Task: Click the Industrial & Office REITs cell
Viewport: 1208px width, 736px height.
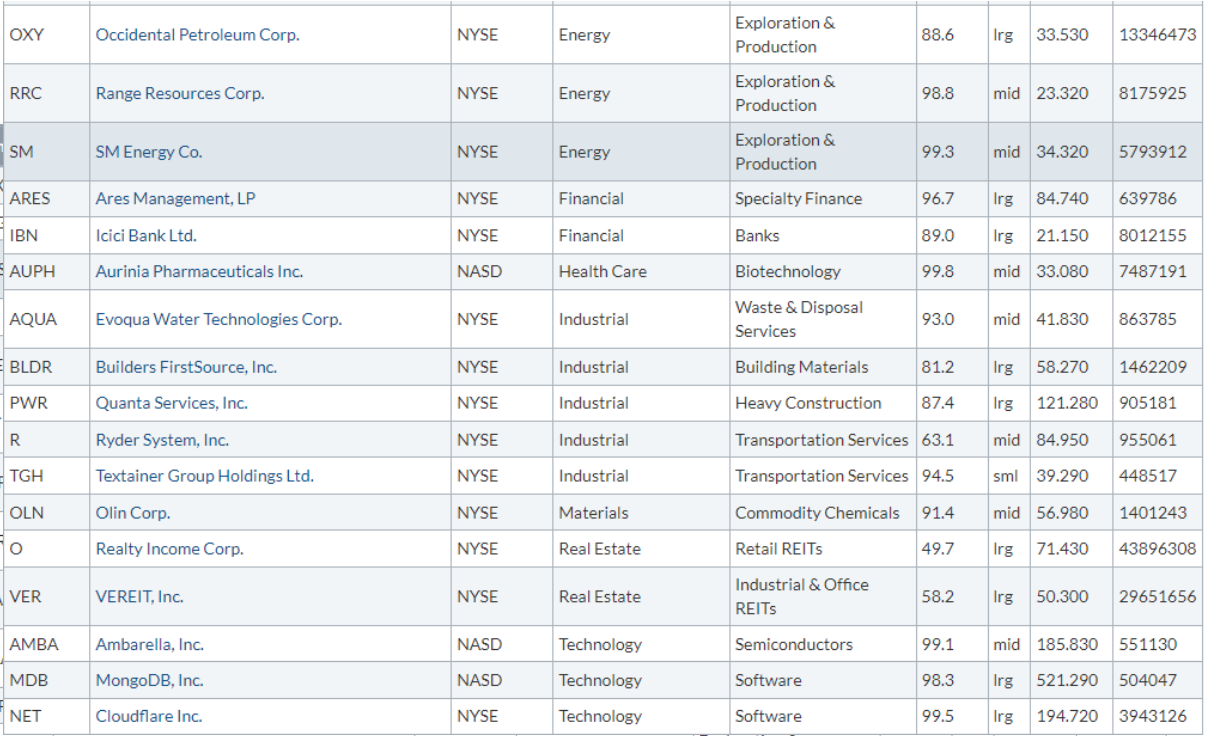Action: 823,597
